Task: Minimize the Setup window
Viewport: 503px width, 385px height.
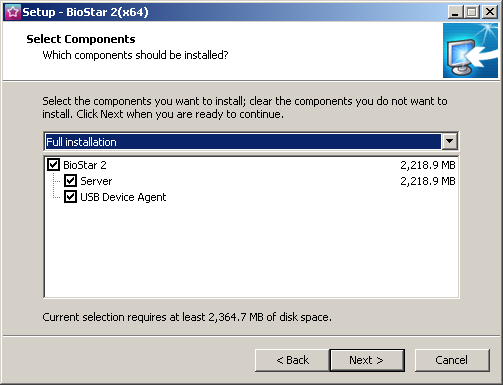Action: [455, 12]
